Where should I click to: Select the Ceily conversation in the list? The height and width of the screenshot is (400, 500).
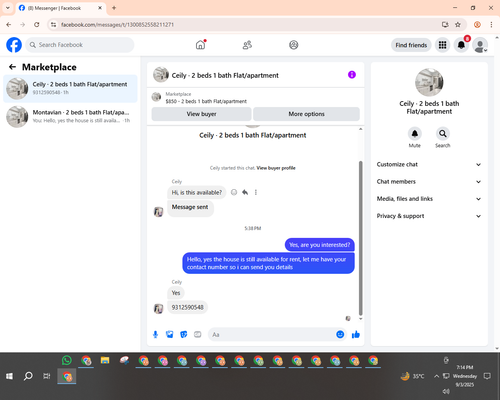tap(70, 88)
